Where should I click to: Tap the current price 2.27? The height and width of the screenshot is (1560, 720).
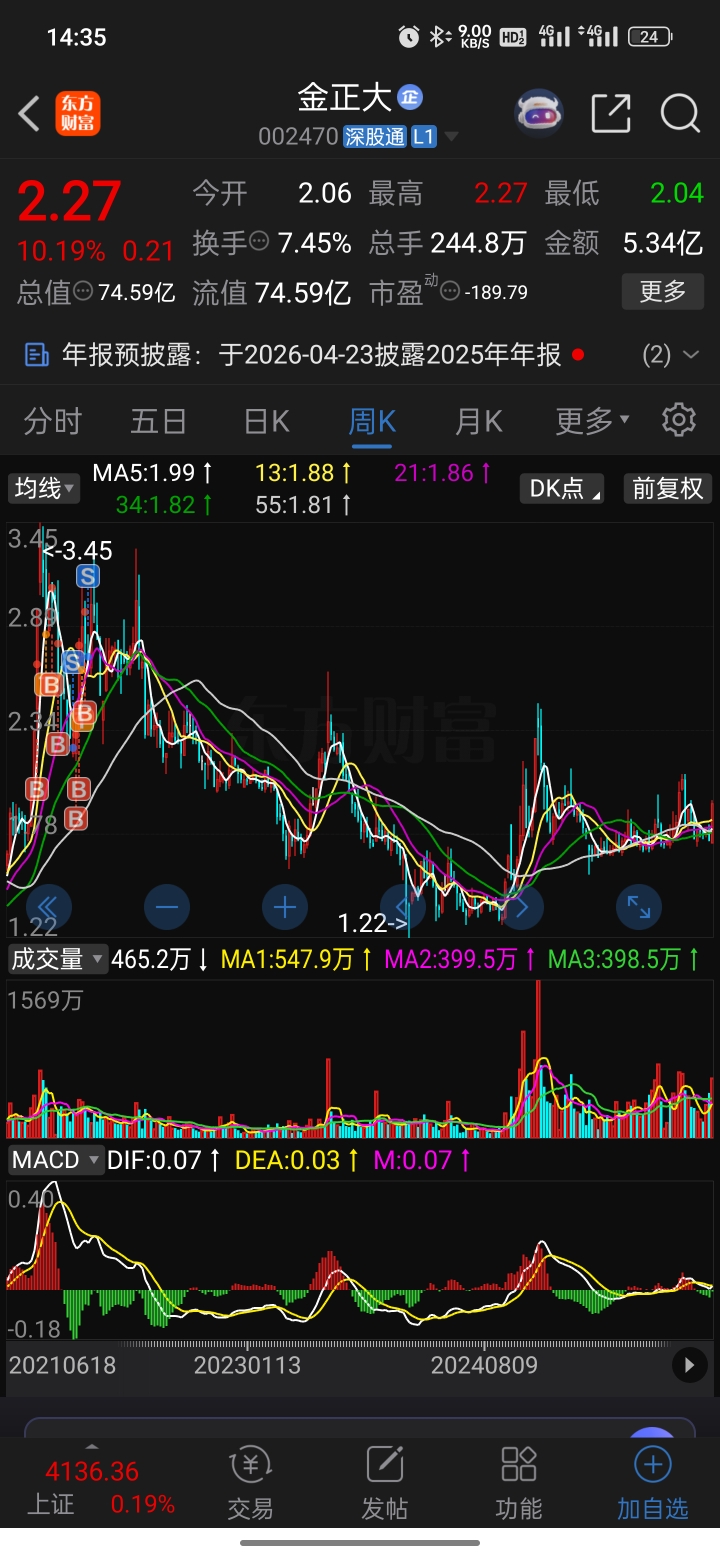point(70,201)
